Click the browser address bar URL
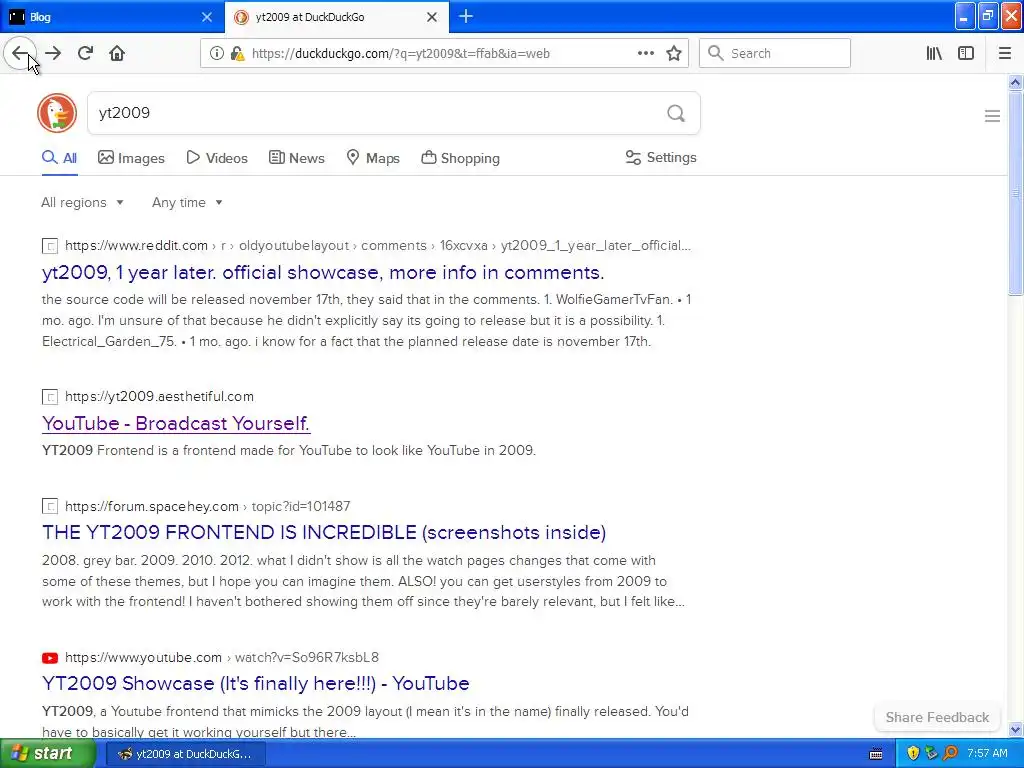This screenshot has width=1024, height=768. coord(400,54)
